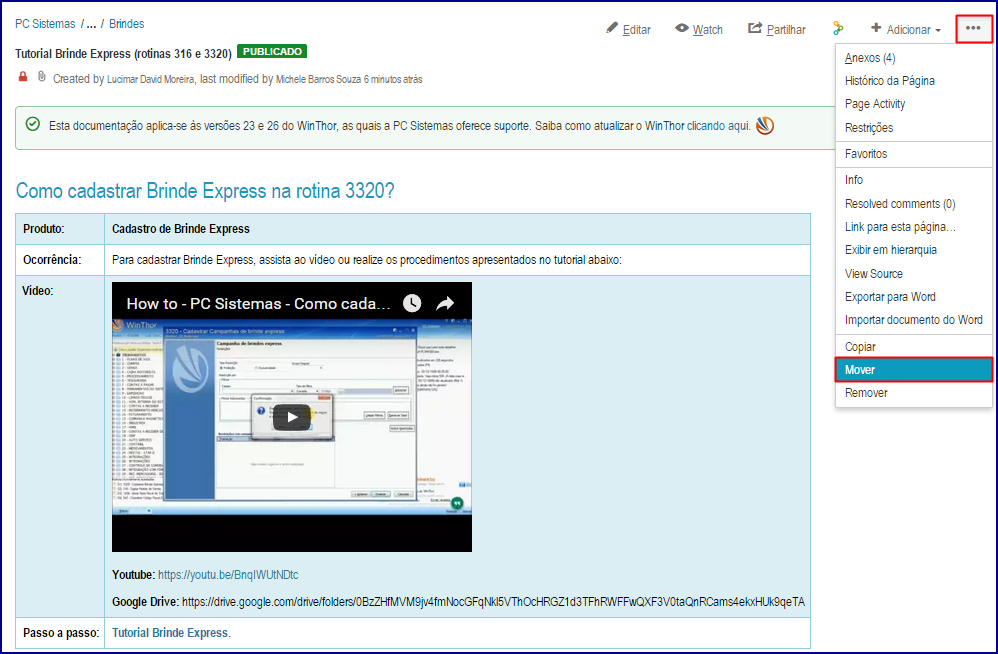Open the Partilhar share button

tap(777, 29)
